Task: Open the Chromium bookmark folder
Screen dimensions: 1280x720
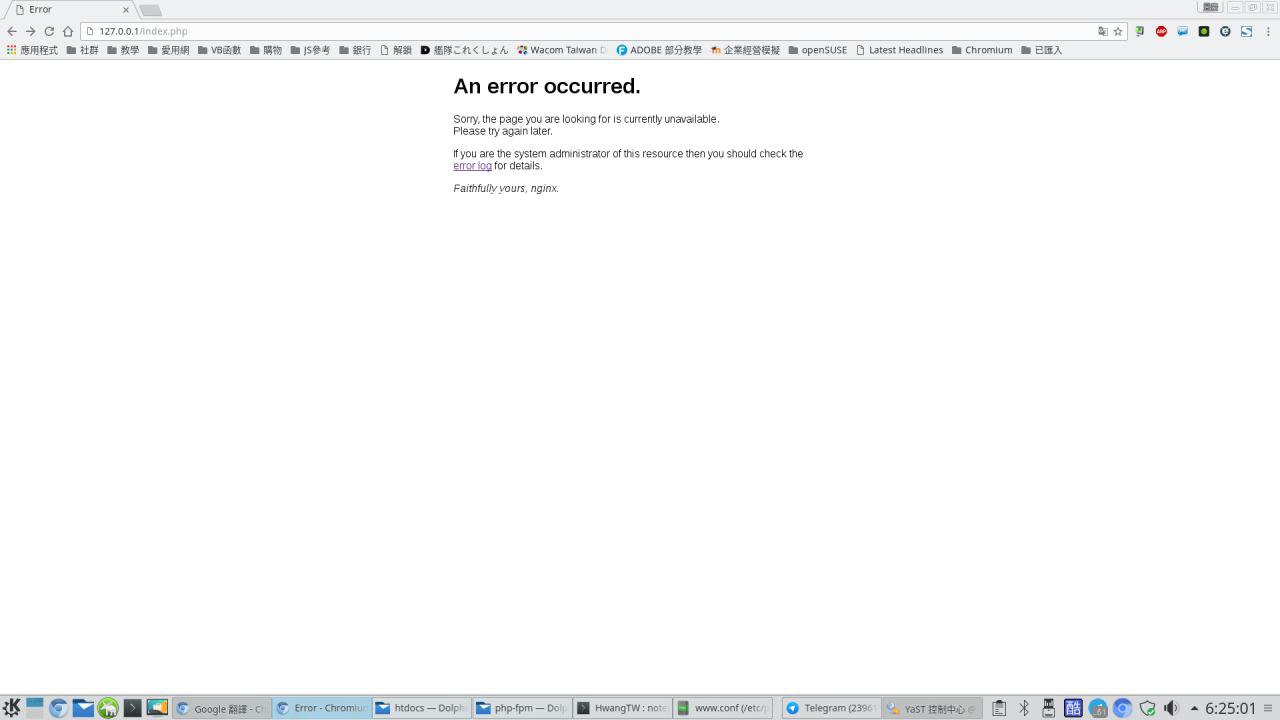Action: (x=982, y=50)
